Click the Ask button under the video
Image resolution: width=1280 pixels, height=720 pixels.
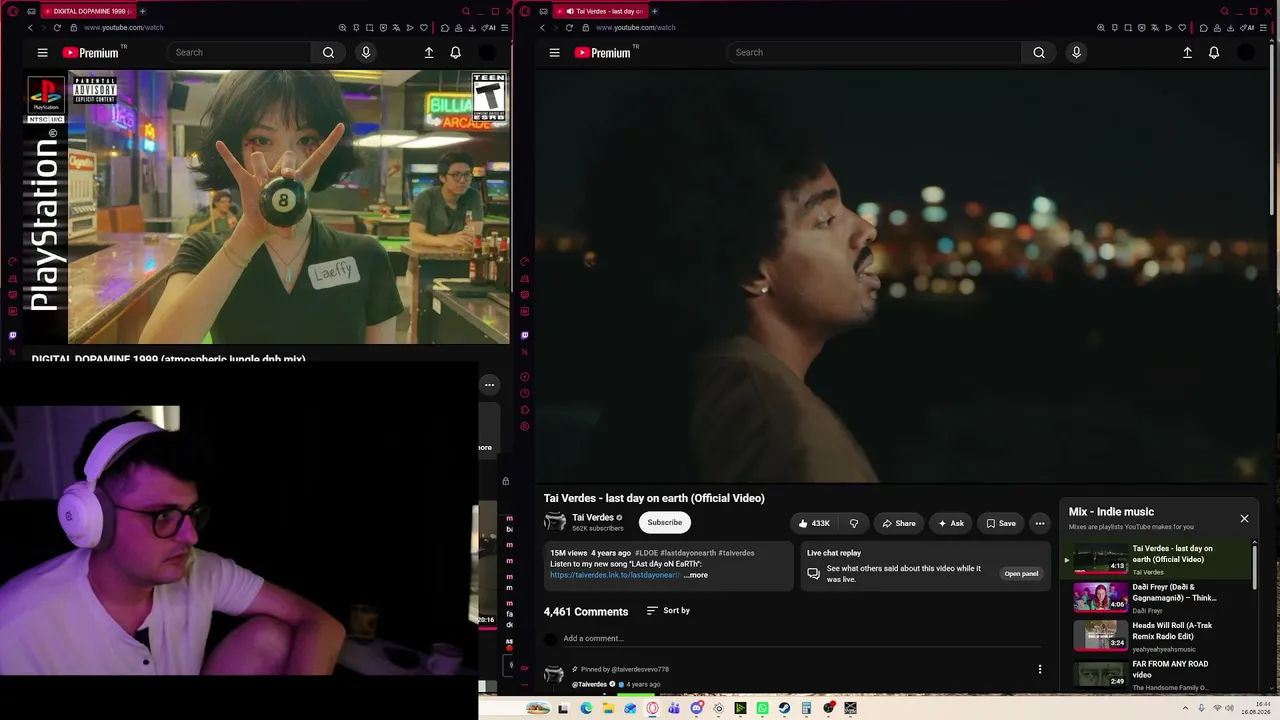pos(950,523)
